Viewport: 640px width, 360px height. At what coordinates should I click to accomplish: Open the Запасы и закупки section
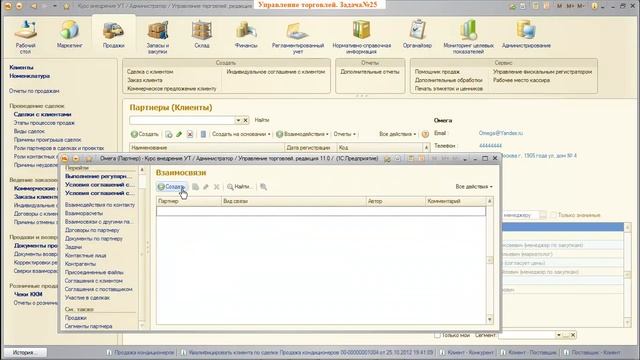(158, 37)
